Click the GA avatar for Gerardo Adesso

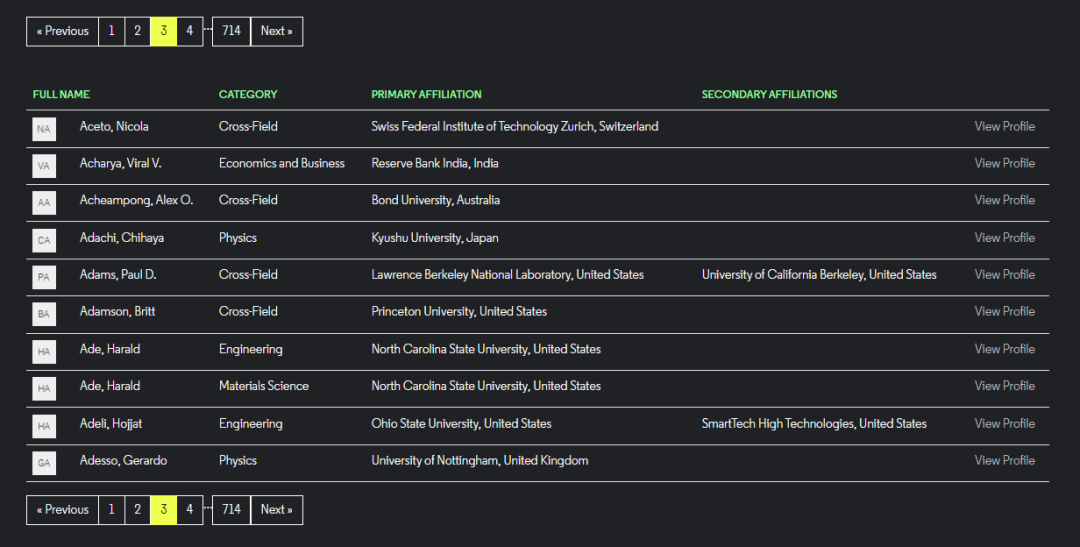pos(44,462)
